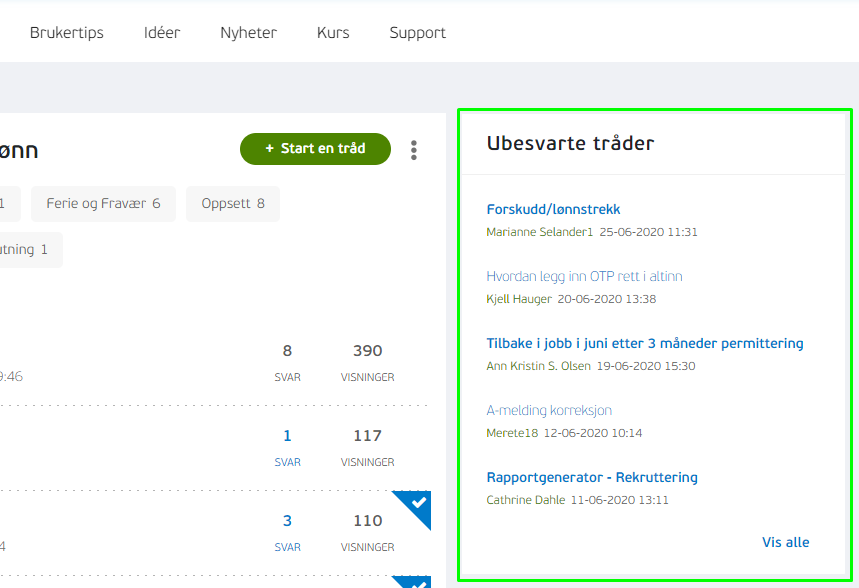Click the 8 svar reply count
Viewport: 859px width, 588px height.
click(x=287, y=351)
